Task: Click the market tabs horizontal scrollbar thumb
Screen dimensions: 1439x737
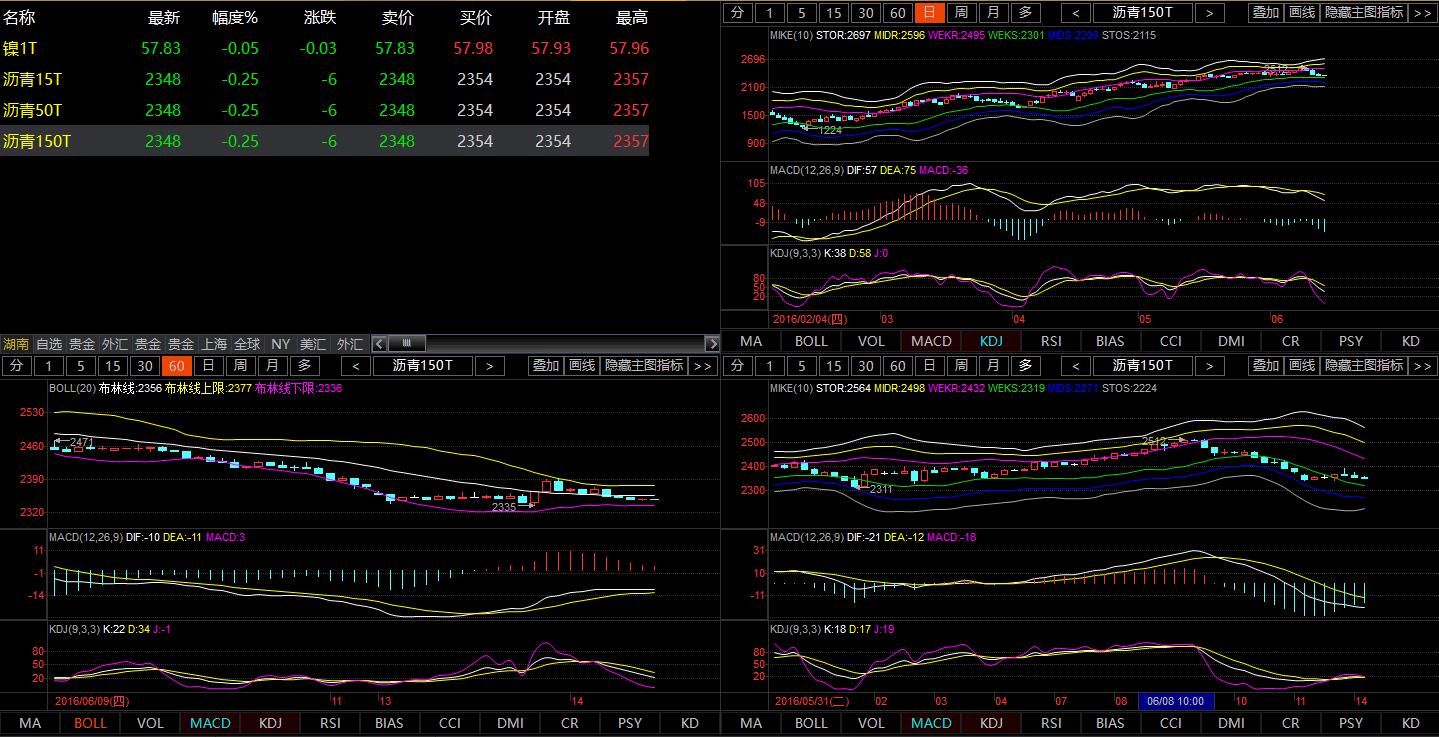Action: (x=407, y=343)
